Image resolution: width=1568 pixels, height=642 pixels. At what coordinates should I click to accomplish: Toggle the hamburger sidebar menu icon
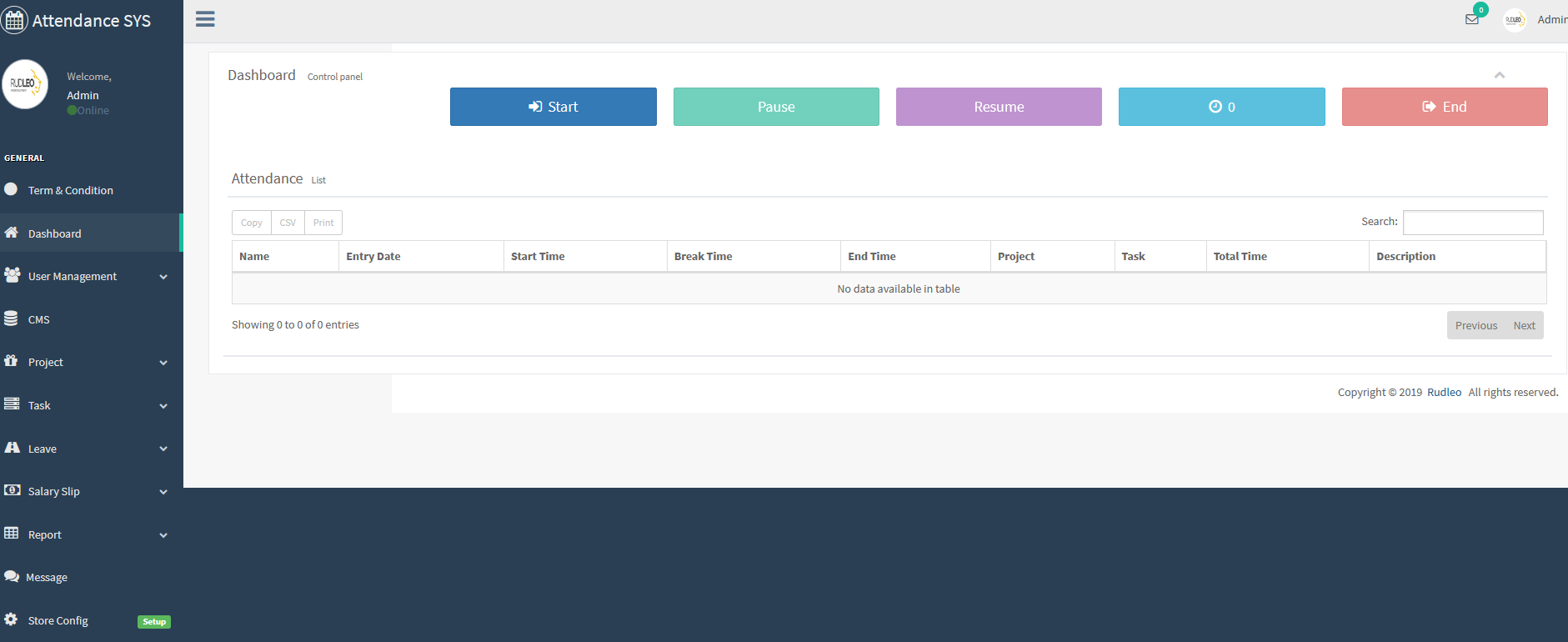pyautogui.click(x=205, y=19)
